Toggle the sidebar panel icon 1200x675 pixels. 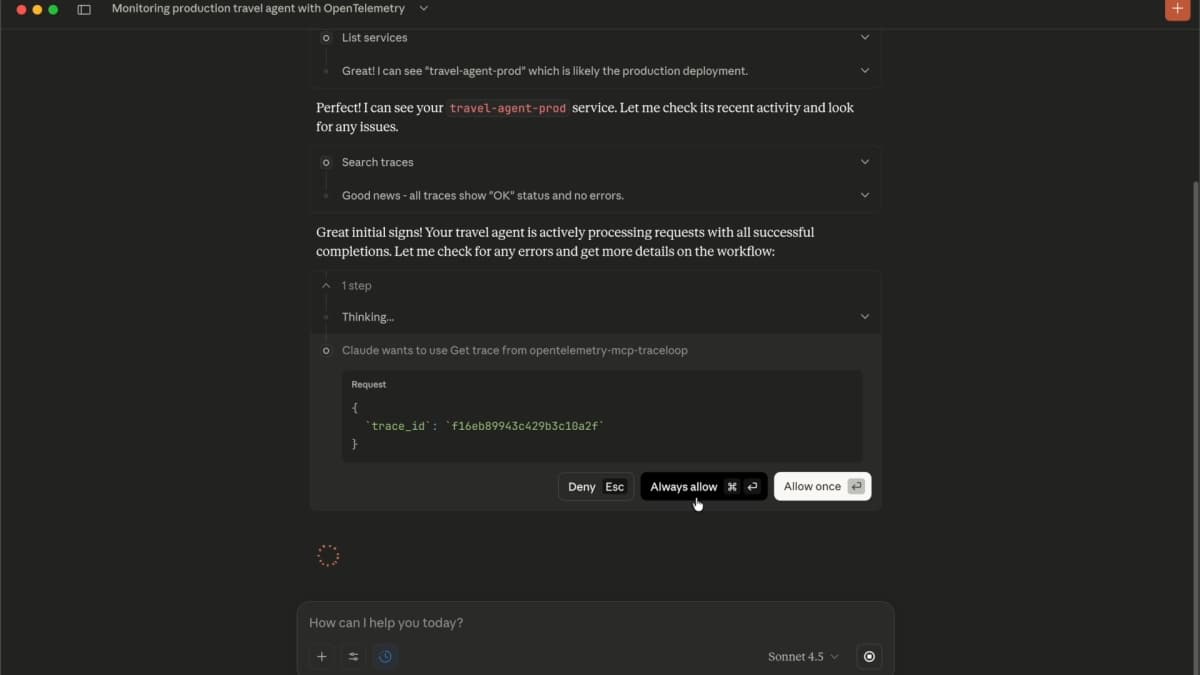(x=85, y=9)
